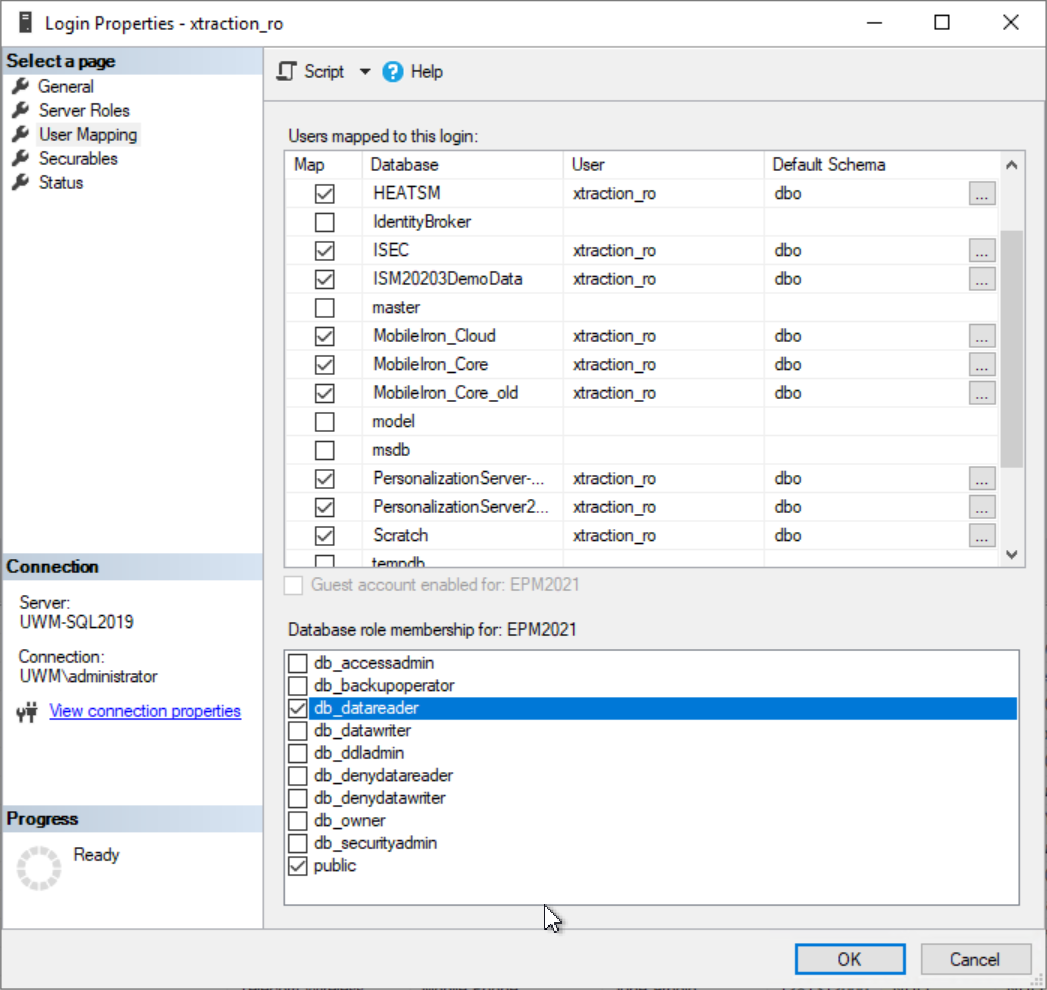The height and width of the screenshot is (990, 1047).
Task: Click the Ready progress spinner icon
Action: pos(39,866)
